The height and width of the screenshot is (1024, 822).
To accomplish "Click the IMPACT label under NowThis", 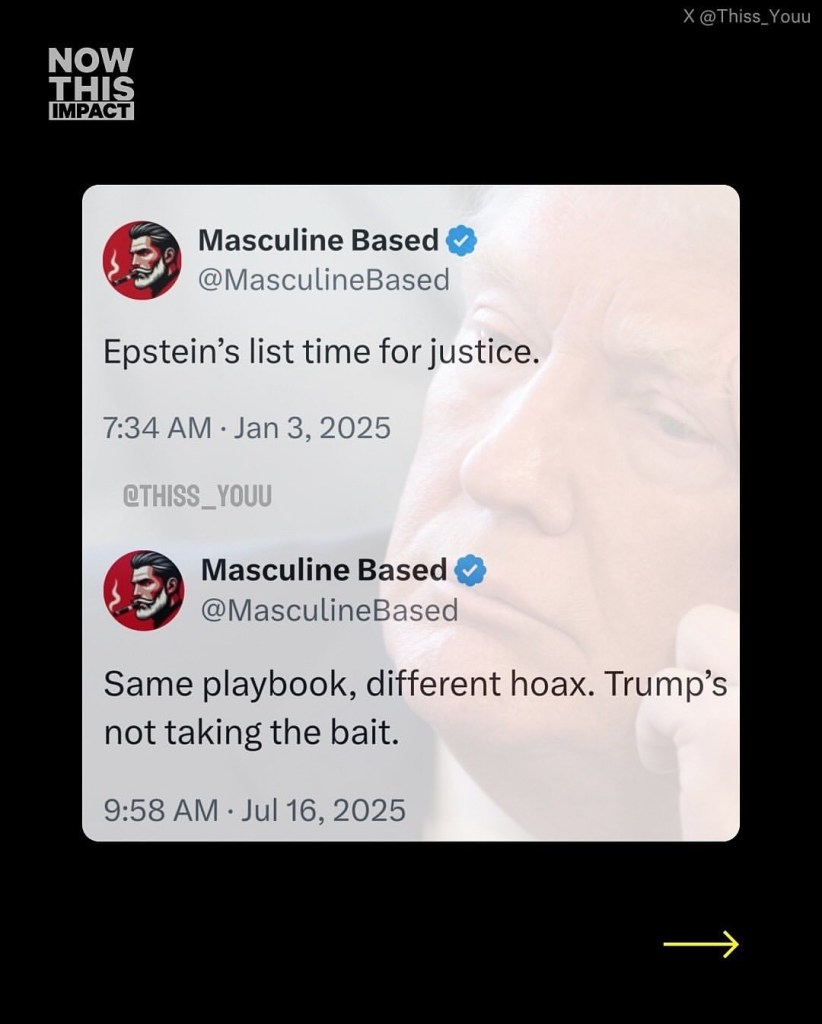I will click(x=91, y=111).
